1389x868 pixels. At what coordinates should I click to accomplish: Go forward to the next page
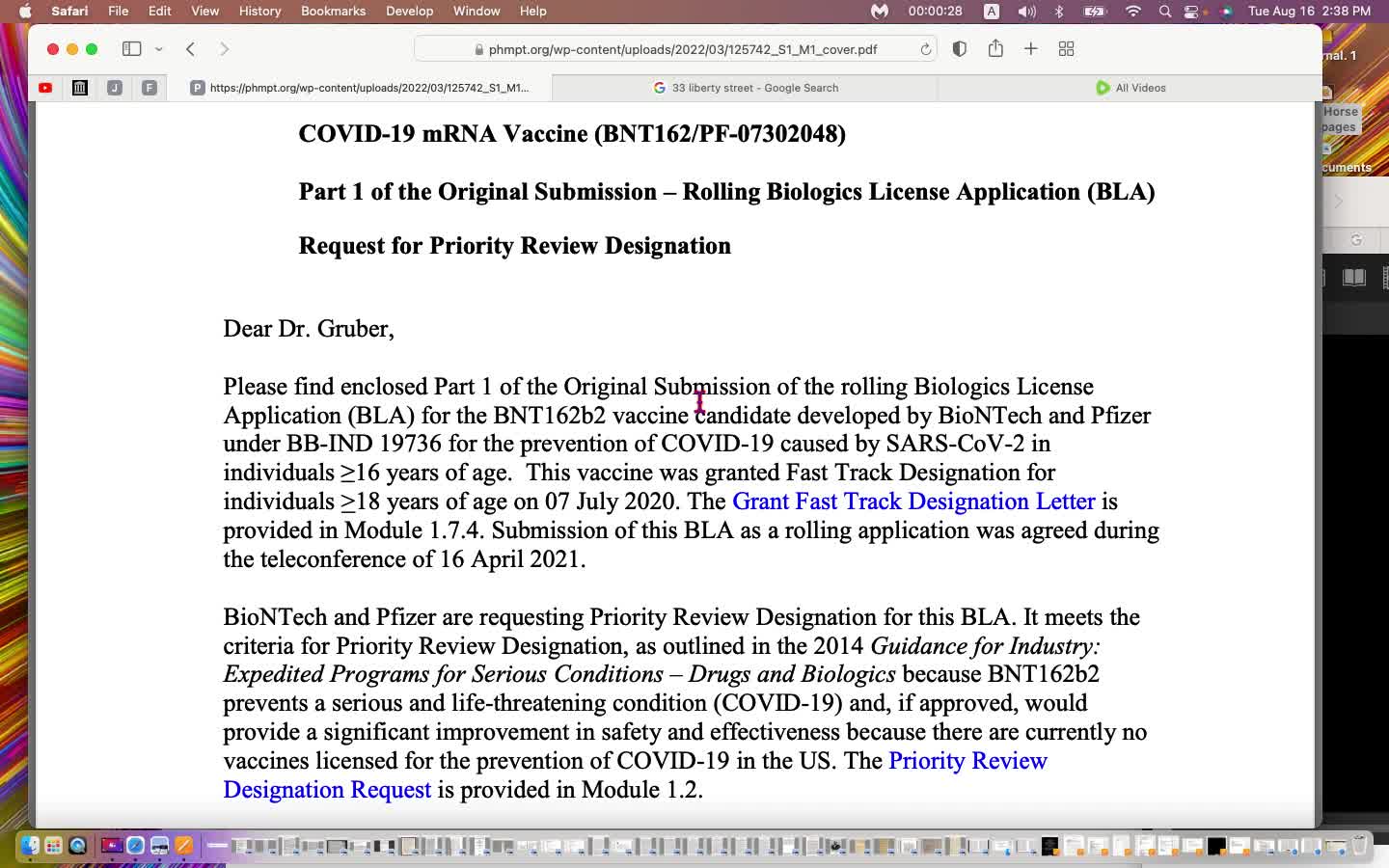click(224, 48)
